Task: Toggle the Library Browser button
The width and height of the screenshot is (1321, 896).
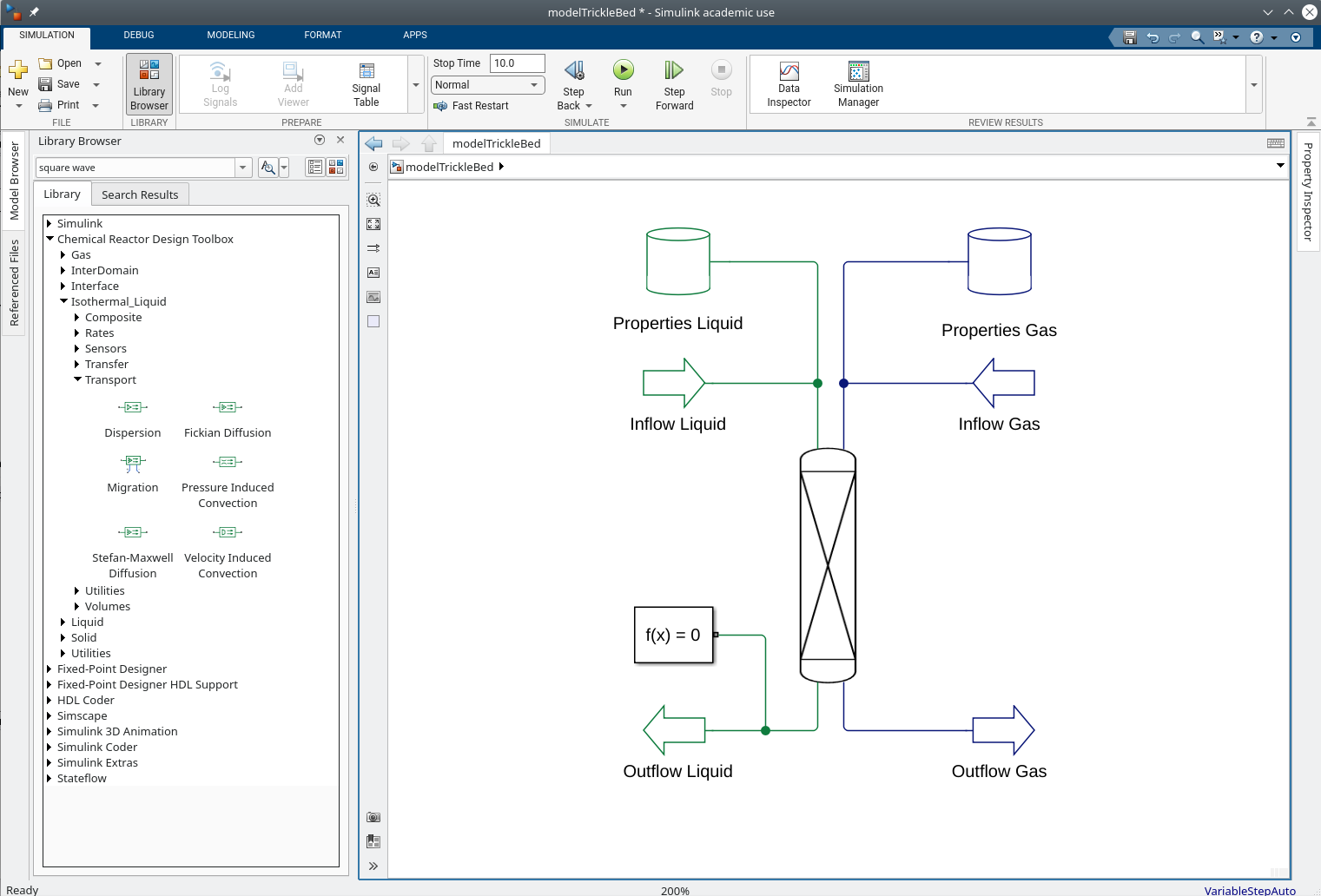Action: [149, 84]
